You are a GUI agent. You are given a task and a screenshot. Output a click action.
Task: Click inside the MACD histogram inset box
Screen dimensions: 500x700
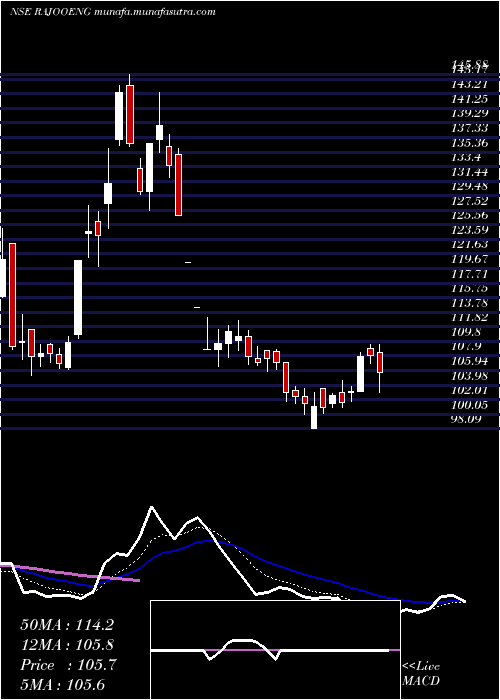tap(275, 650)
